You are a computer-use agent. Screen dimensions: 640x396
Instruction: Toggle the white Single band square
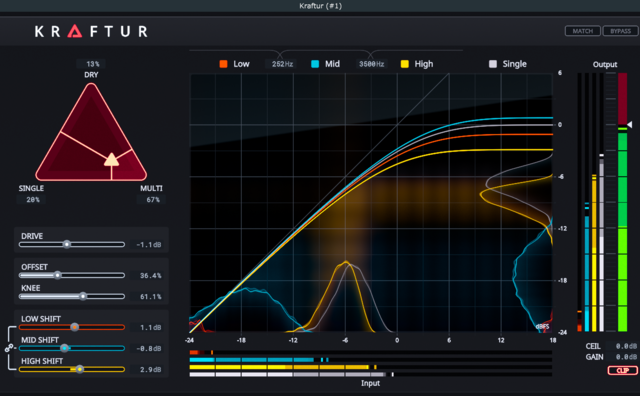(x=493, y=64)
